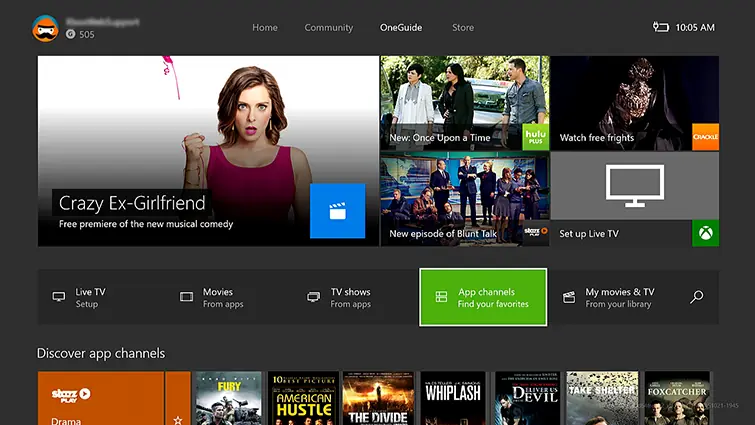The width and height of the screenshot is (755, 425).
Task: Select the Fury movie poster
Action: (228, 399)
